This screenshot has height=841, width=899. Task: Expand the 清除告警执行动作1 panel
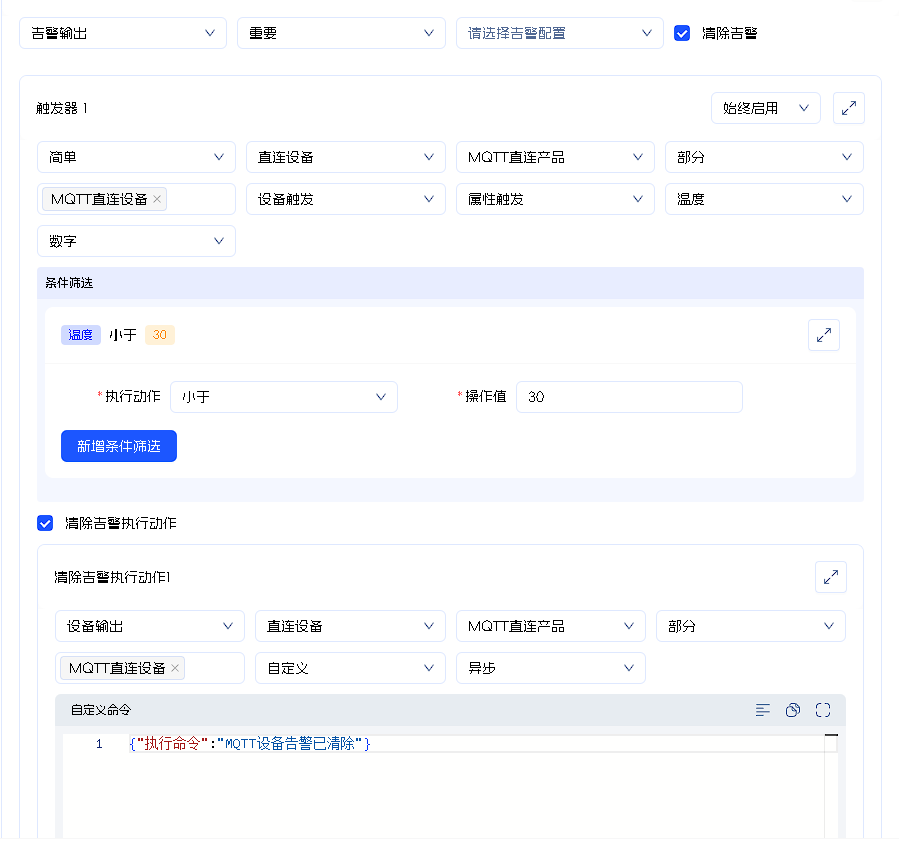click(831, 577)
